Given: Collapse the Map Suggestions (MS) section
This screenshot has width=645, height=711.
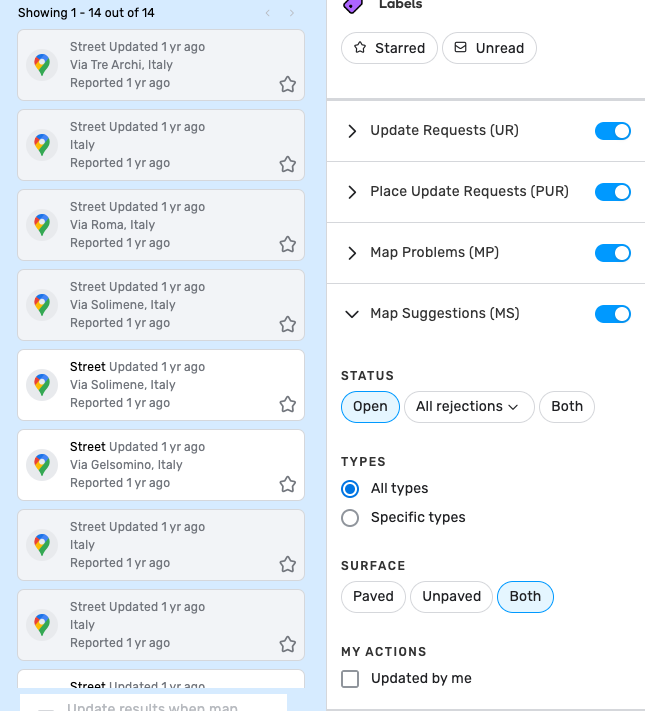Looking at the screenshot, I should 352,314.
